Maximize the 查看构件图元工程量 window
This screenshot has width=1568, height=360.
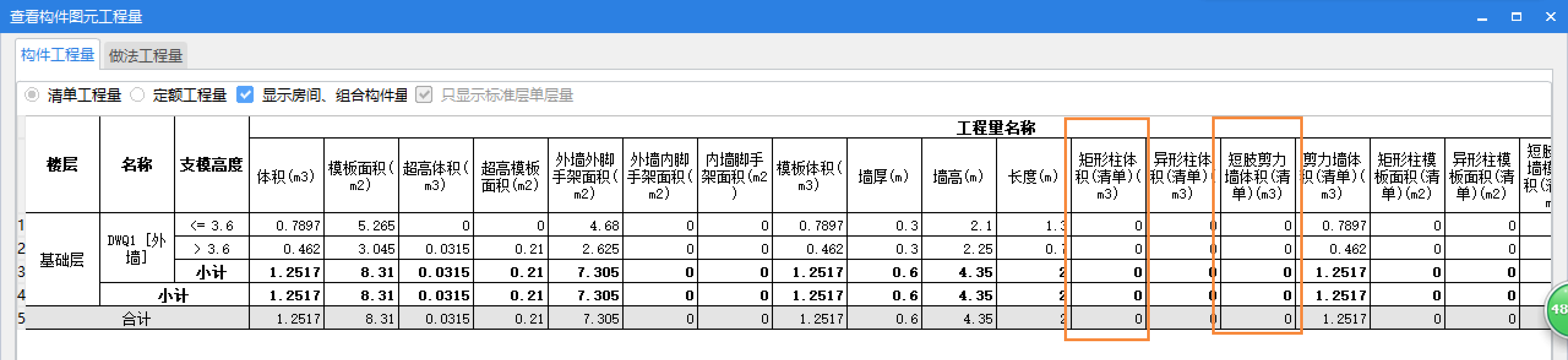pyautogui.click(x=1516, y=17)
